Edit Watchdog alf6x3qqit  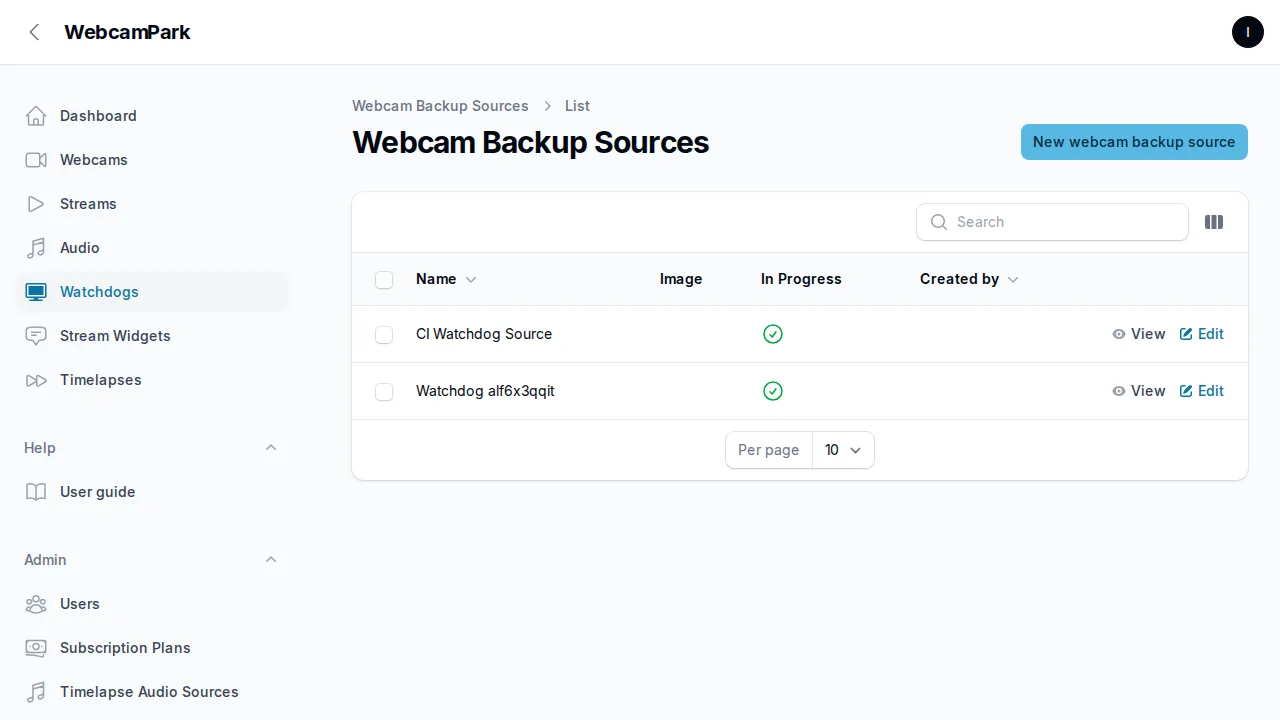click(1202, 391)
